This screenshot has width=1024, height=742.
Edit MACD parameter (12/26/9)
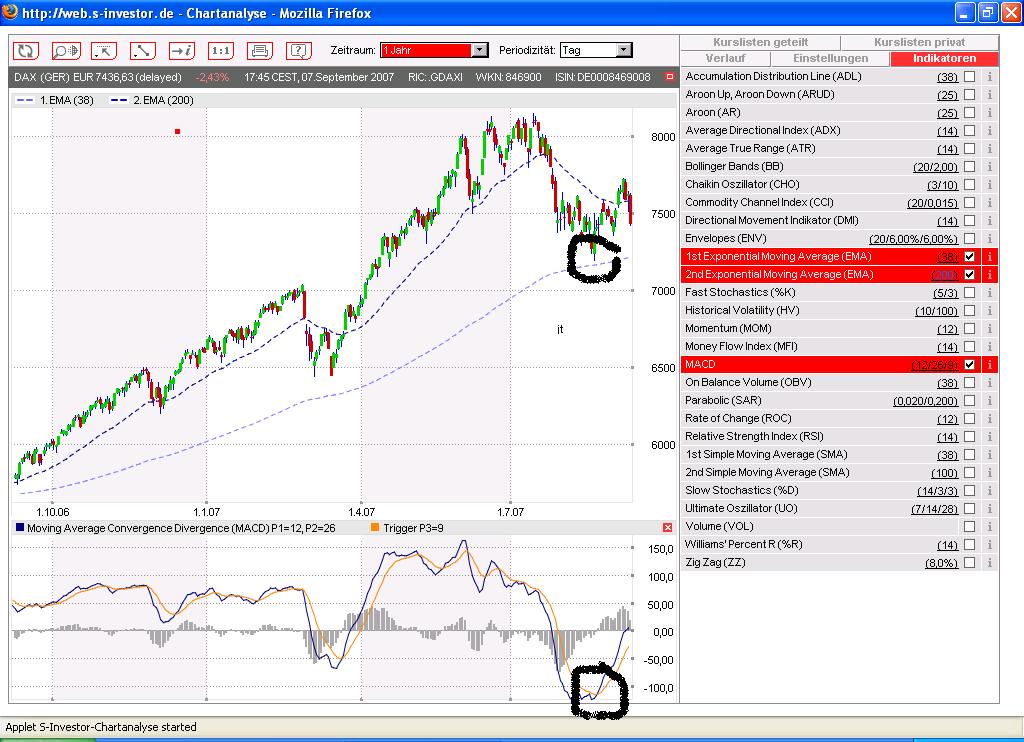[935, 365]
